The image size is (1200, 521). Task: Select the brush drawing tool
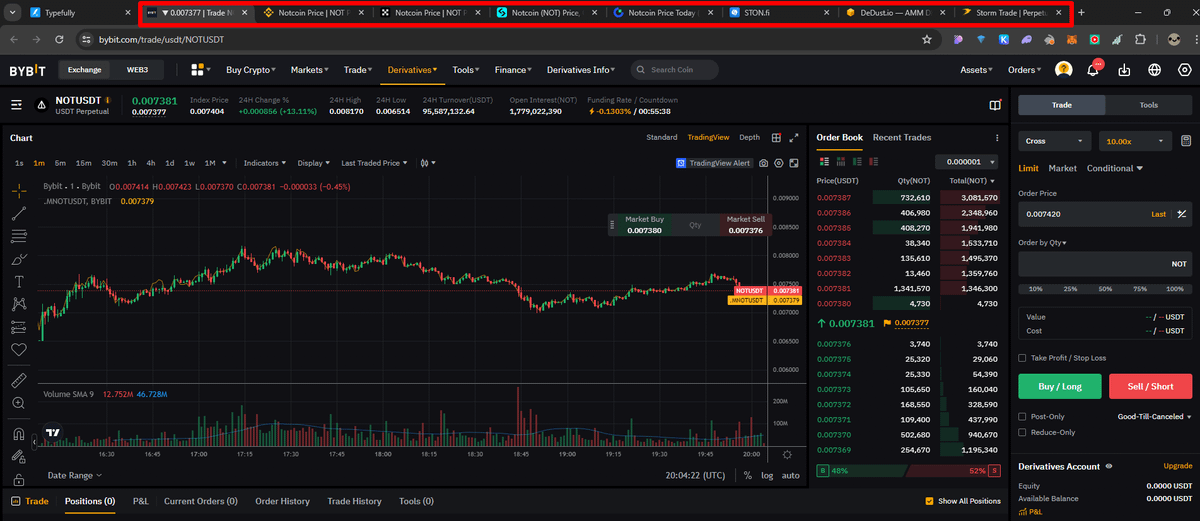tap(19, 259)
